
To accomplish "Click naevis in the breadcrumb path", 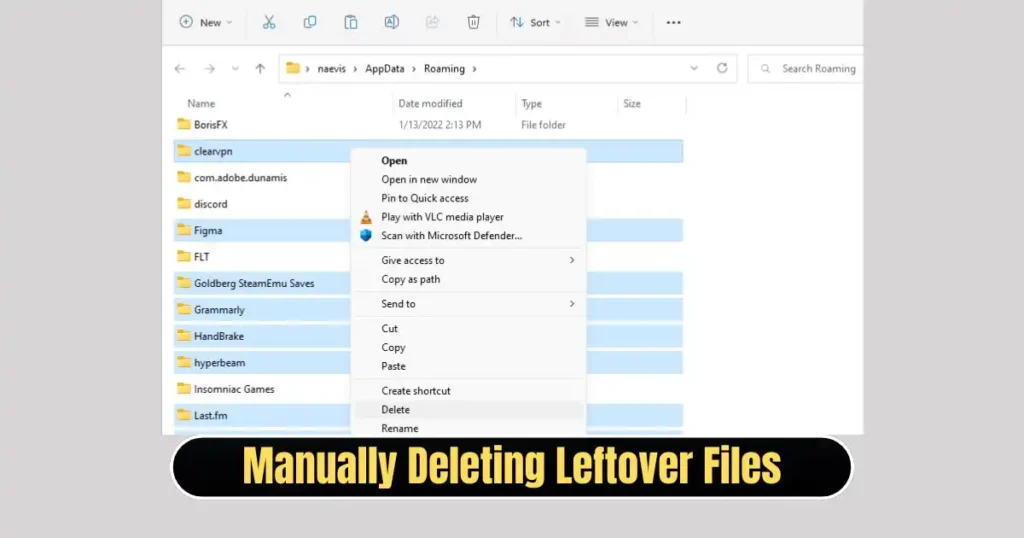I will (x=332, y=69).
